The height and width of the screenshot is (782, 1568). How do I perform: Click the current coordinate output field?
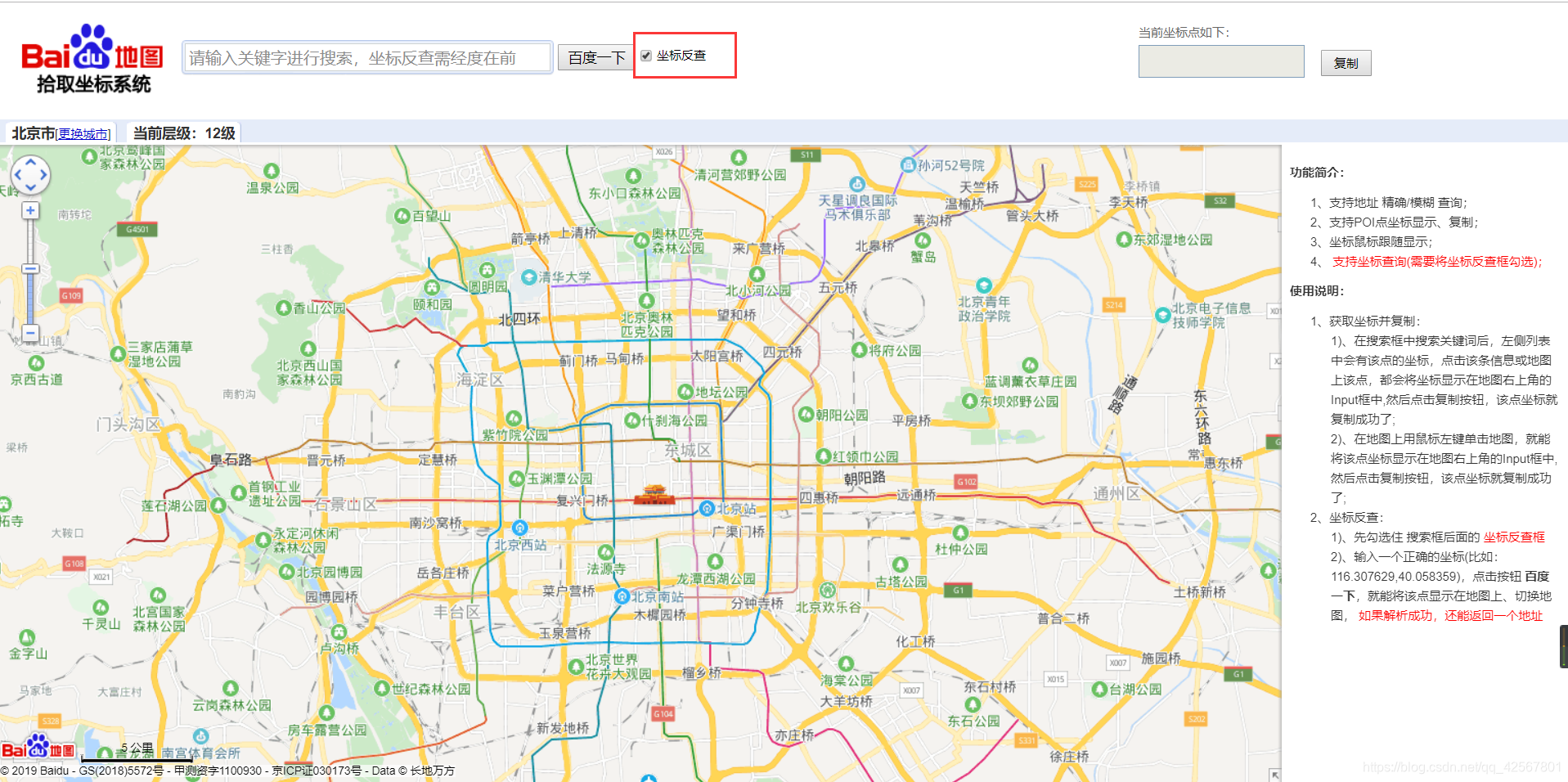point(1221,61)
